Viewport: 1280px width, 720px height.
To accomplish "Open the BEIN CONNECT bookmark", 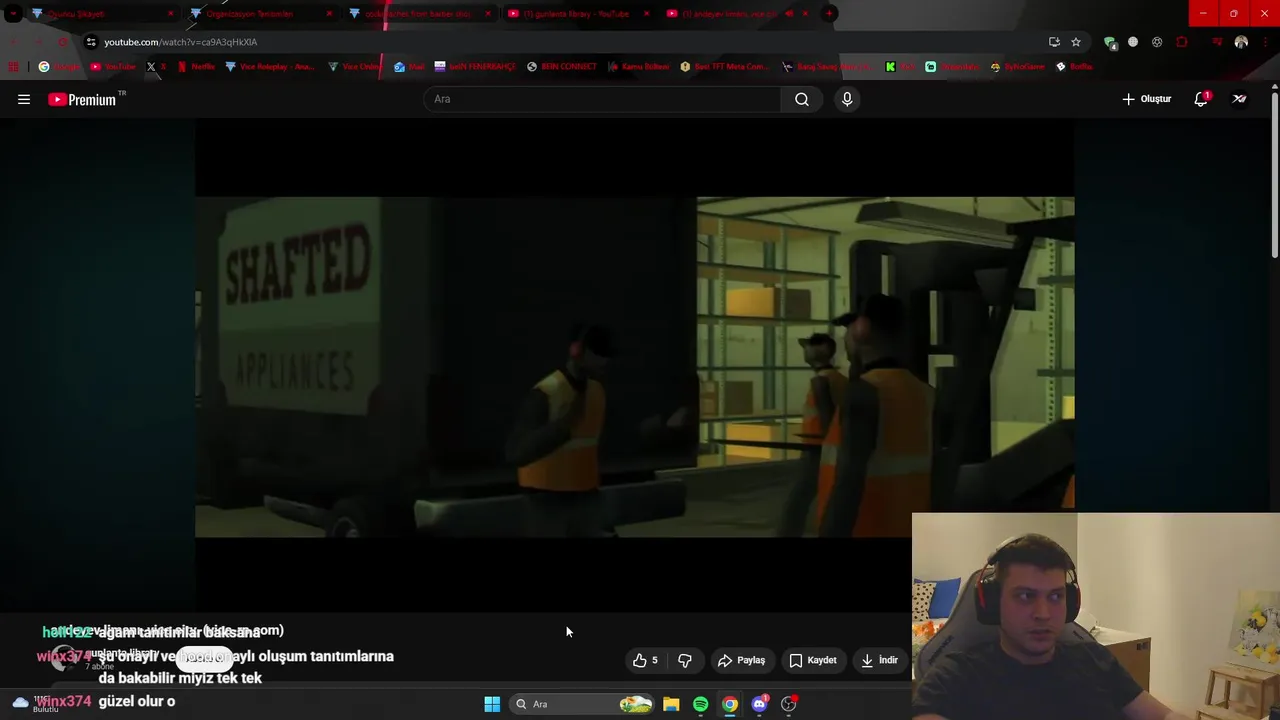I will (x=562, y=67).
